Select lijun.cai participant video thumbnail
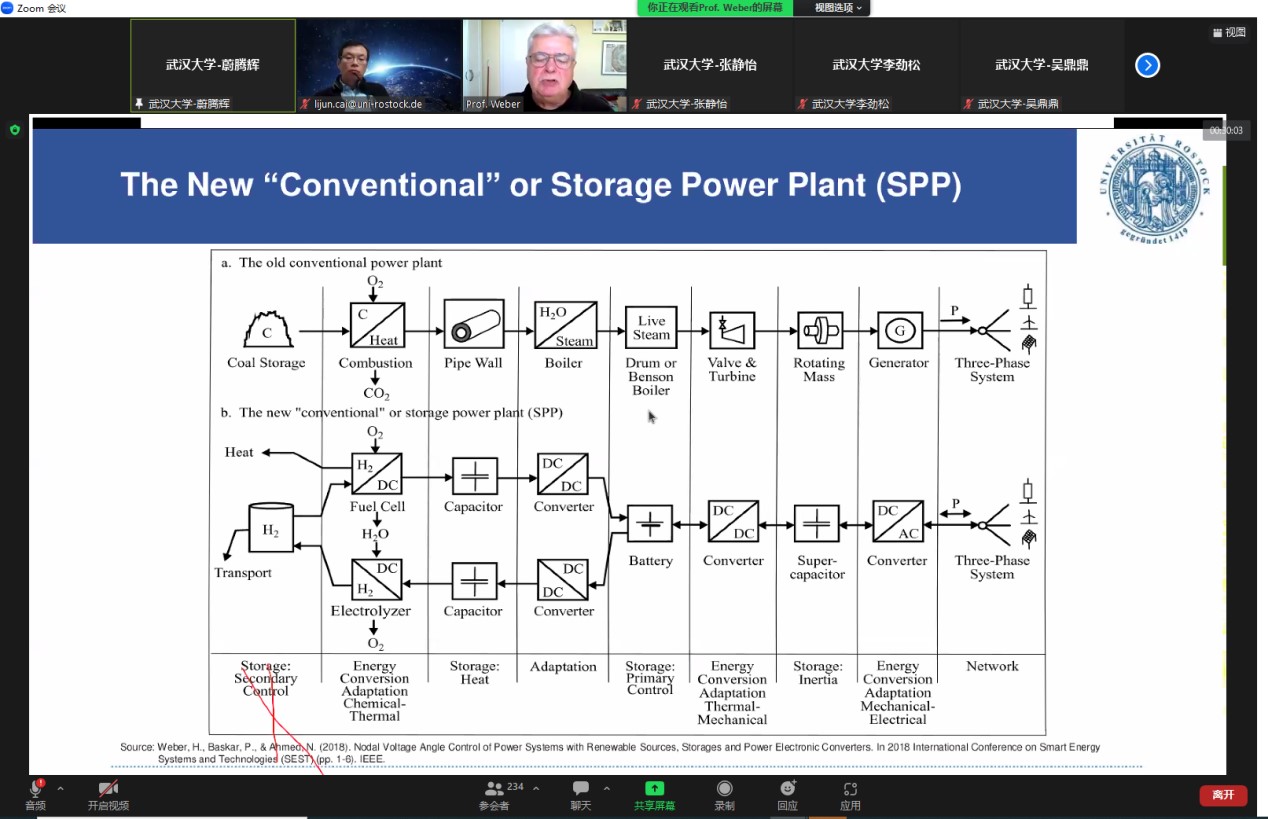Screen dimensions: 1268x819 [x=378, y=65]
